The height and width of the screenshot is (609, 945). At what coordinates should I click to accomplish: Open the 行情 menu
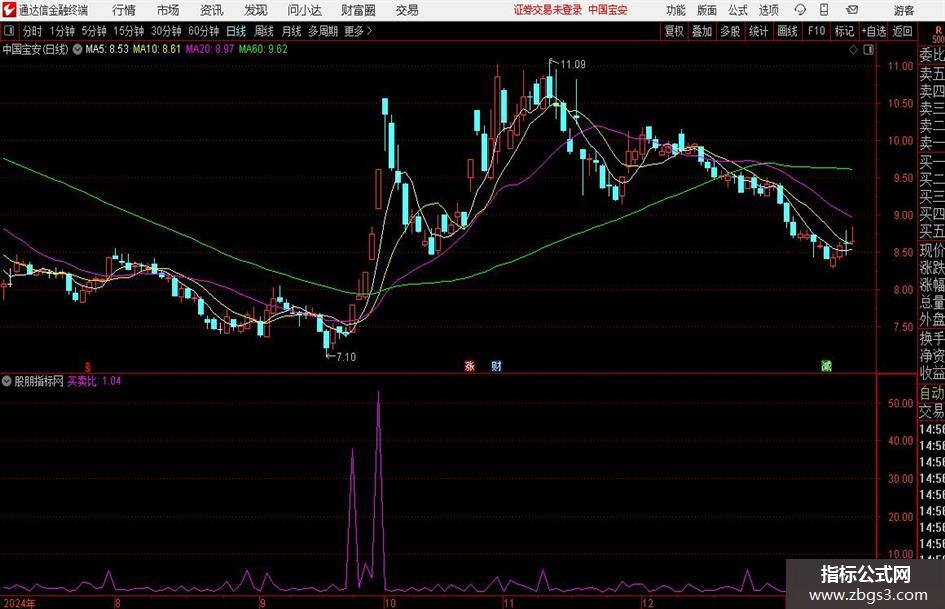point(124,10)
